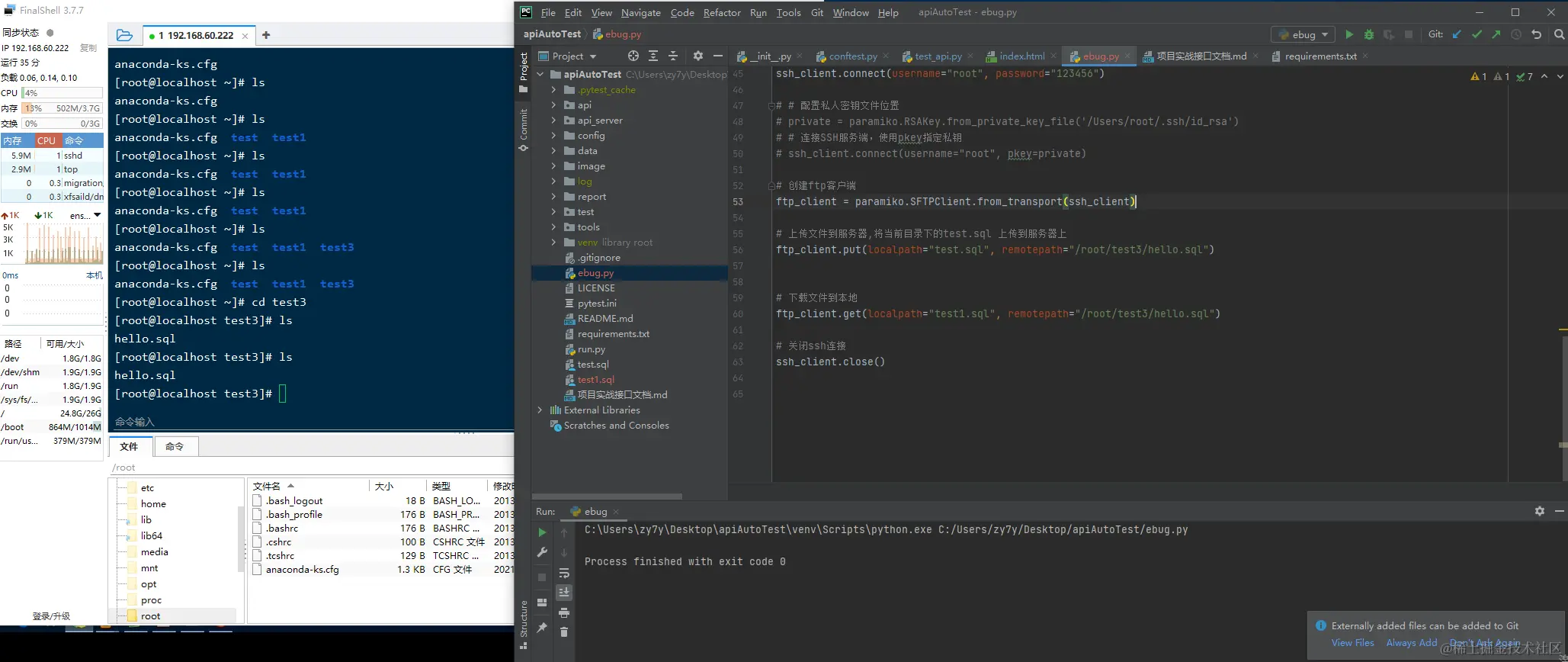Click the Always Add link in the notification
Viewport: 1568px width, 662px height.
point(1411,643)
